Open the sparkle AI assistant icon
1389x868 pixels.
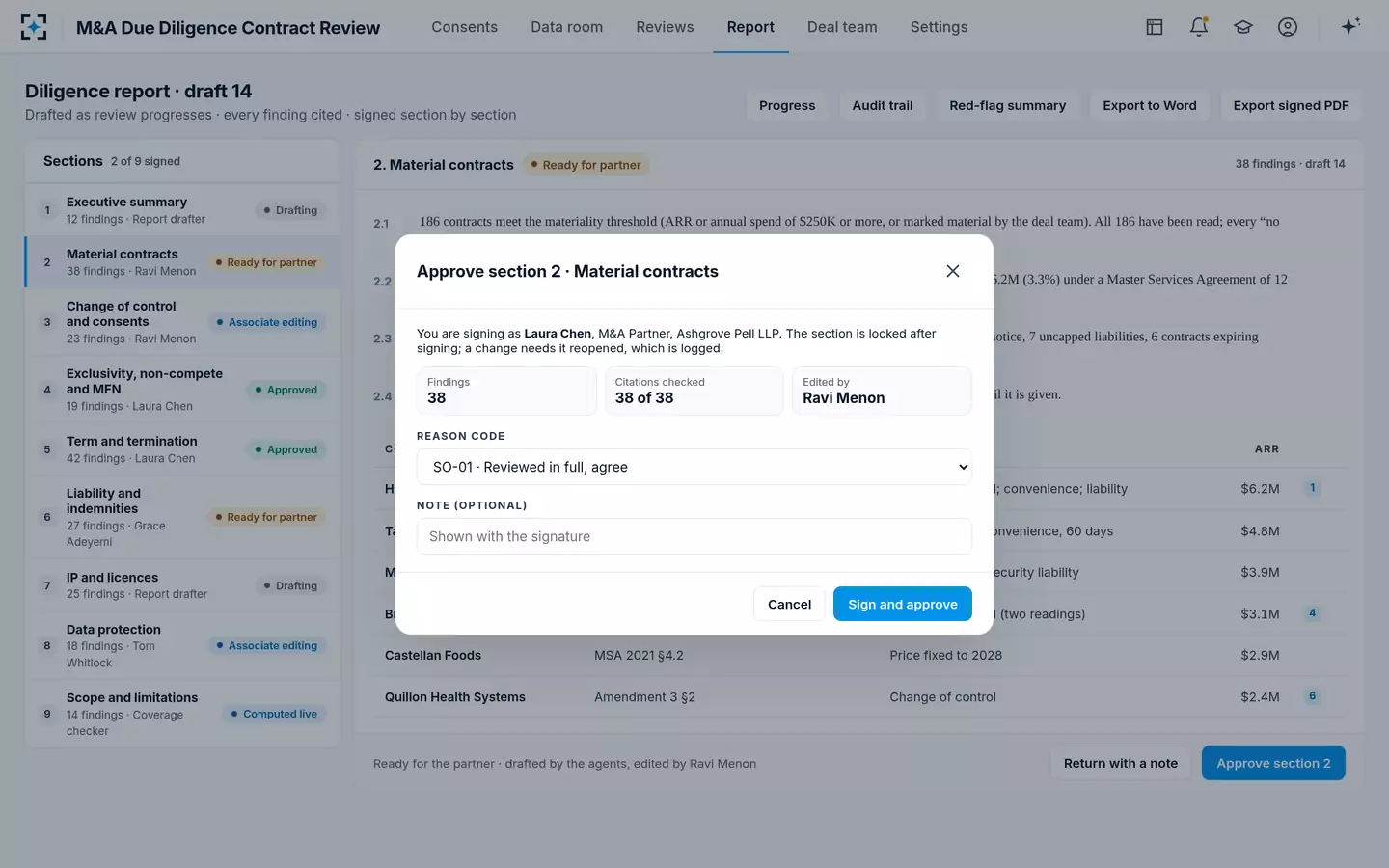(x=1350, y=27)
